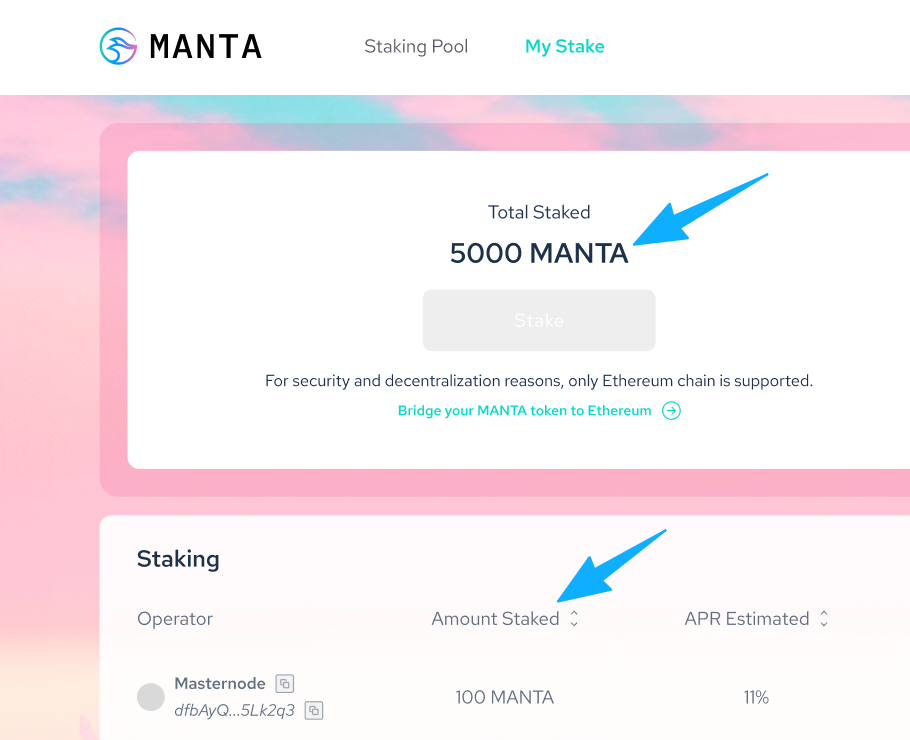This screenshot has width=910, height=740.
Task: Click the gray Masternode avatar circle
Action: point(151,697)
